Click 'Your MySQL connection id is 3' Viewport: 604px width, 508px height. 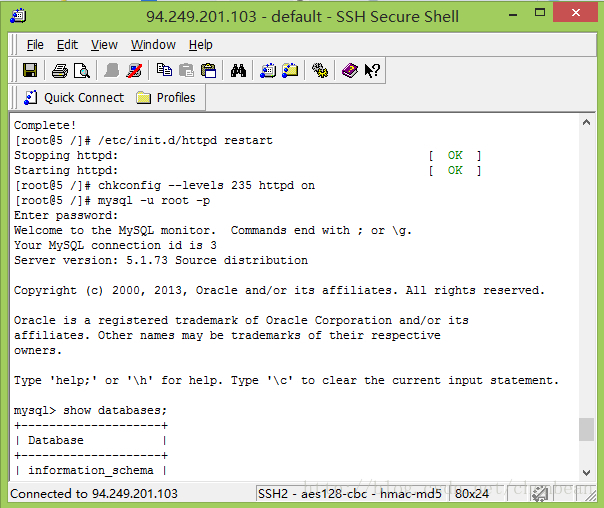pos(115,246)
